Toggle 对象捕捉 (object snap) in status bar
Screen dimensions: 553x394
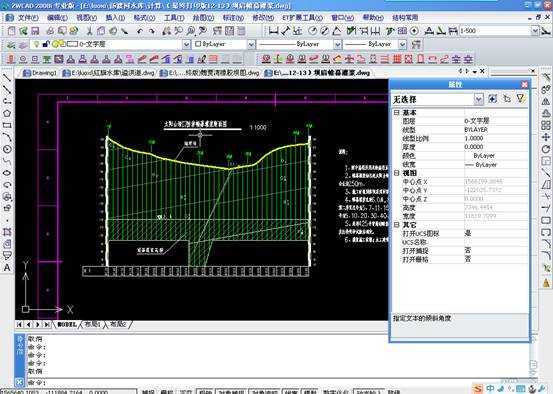tap(231, 392)
